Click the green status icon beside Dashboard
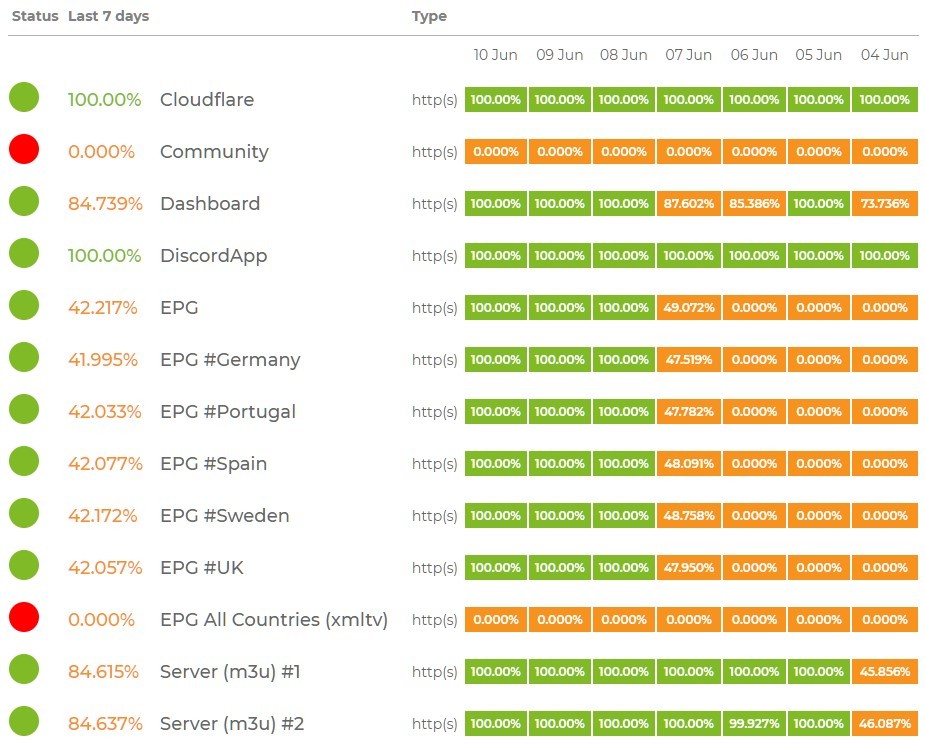Viewport: 925px width, 743px height. [24, 202]
